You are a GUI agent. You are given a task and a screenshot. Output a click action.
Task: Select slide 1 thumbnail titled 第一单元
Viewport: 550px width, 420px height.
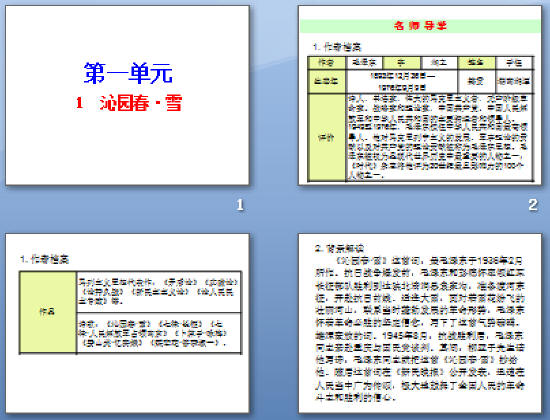tap(127, 95)
